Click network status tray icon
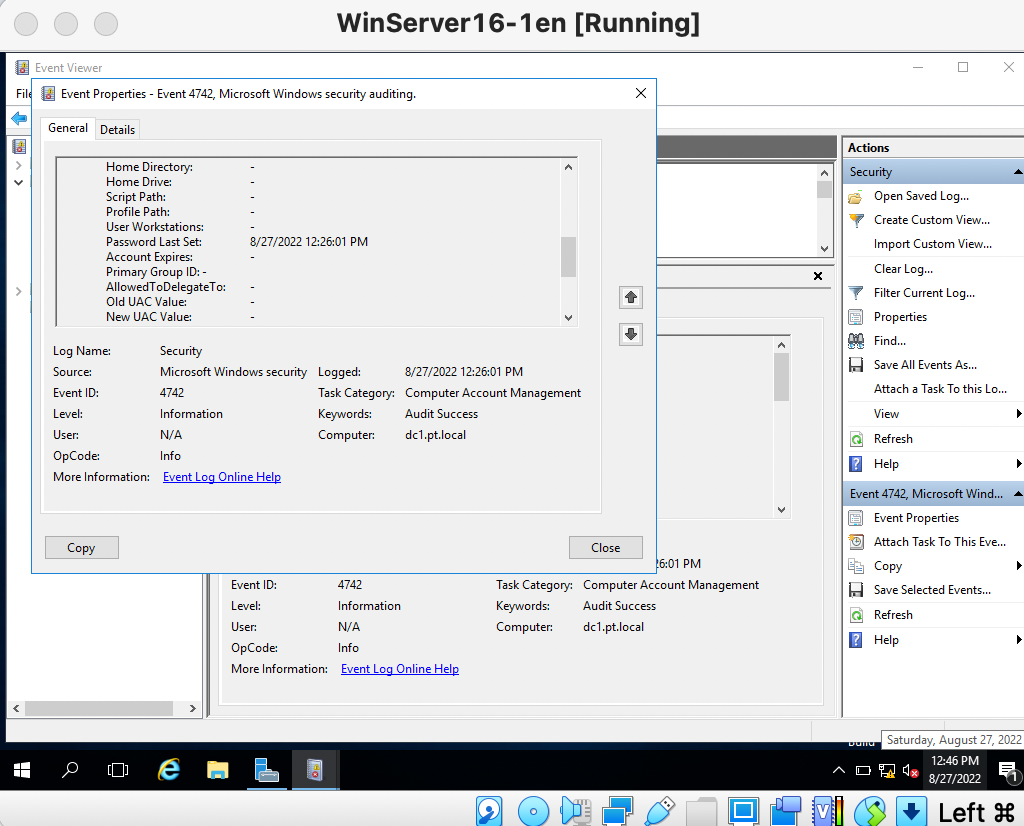 [x=887, y=771]
